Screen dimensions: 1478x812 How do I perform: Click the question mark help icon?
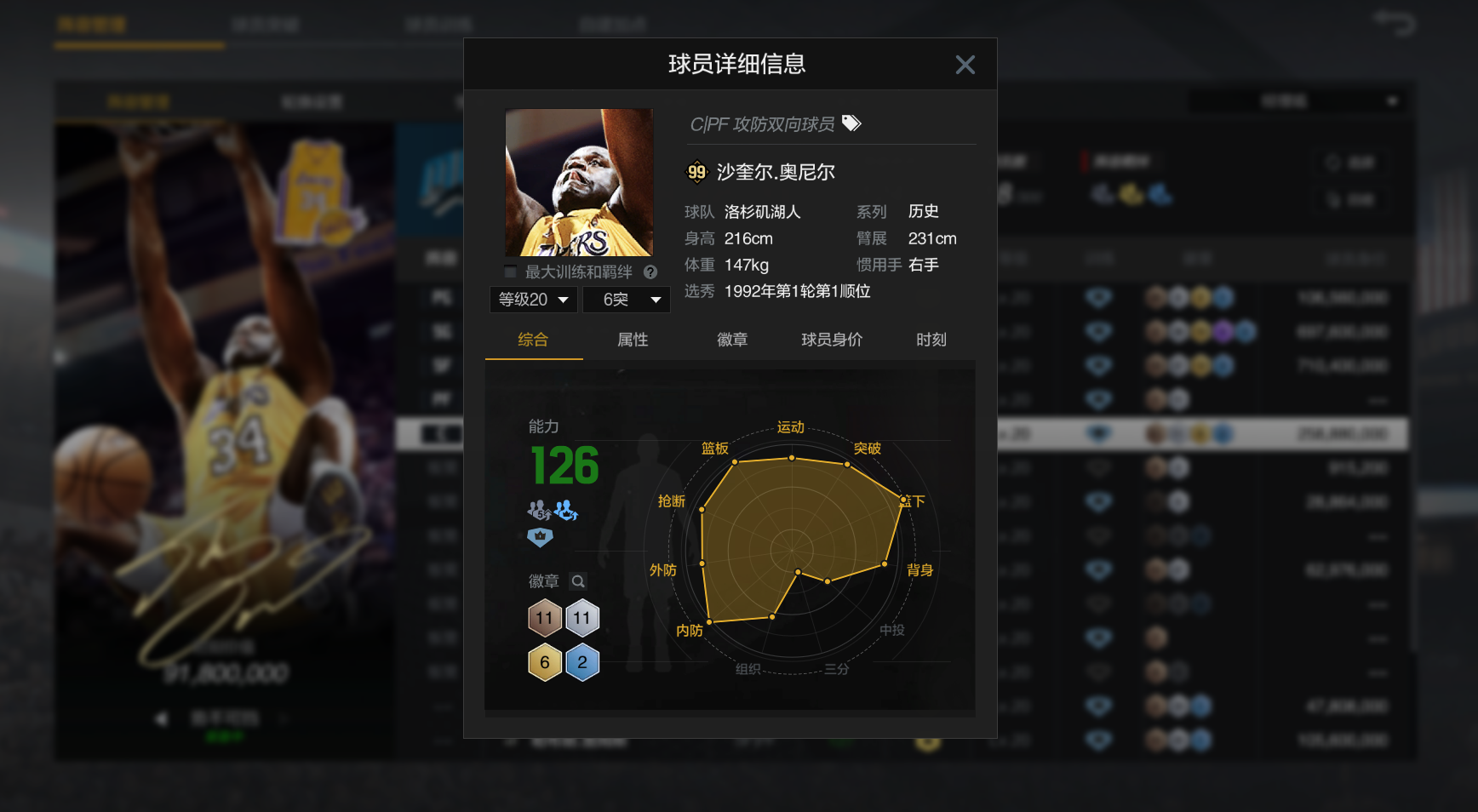tap(650, 272)
